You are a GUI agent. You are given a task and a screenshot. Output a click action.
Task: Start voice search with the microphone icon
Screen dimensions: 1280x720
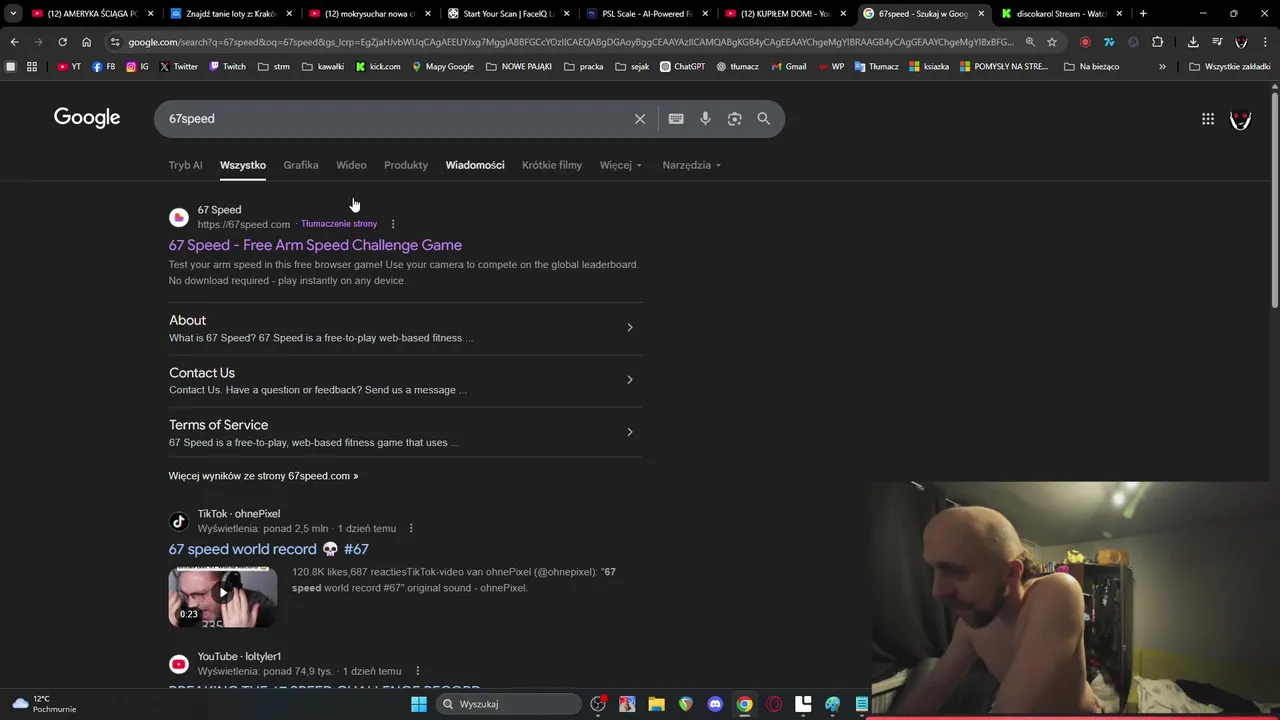705,119
